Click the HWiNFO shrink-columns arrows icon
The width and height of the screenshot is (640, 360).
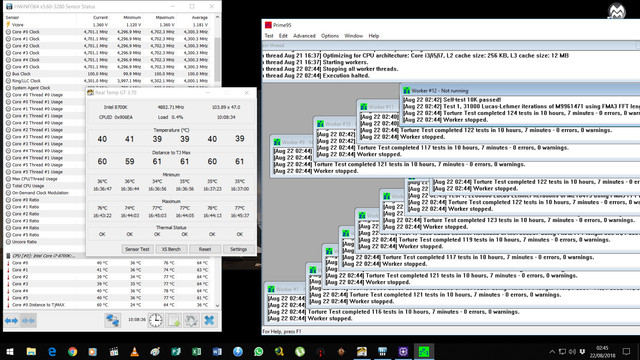tap(29, 321)
